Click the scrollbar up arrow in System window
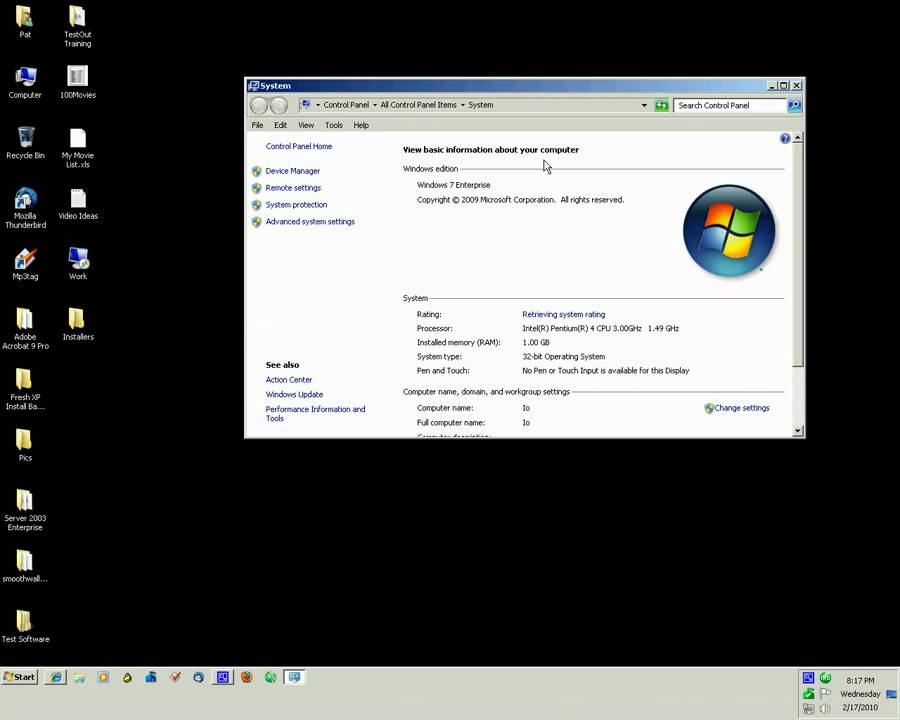The width and height of the screenshot is (900, 720). point(797,138)
